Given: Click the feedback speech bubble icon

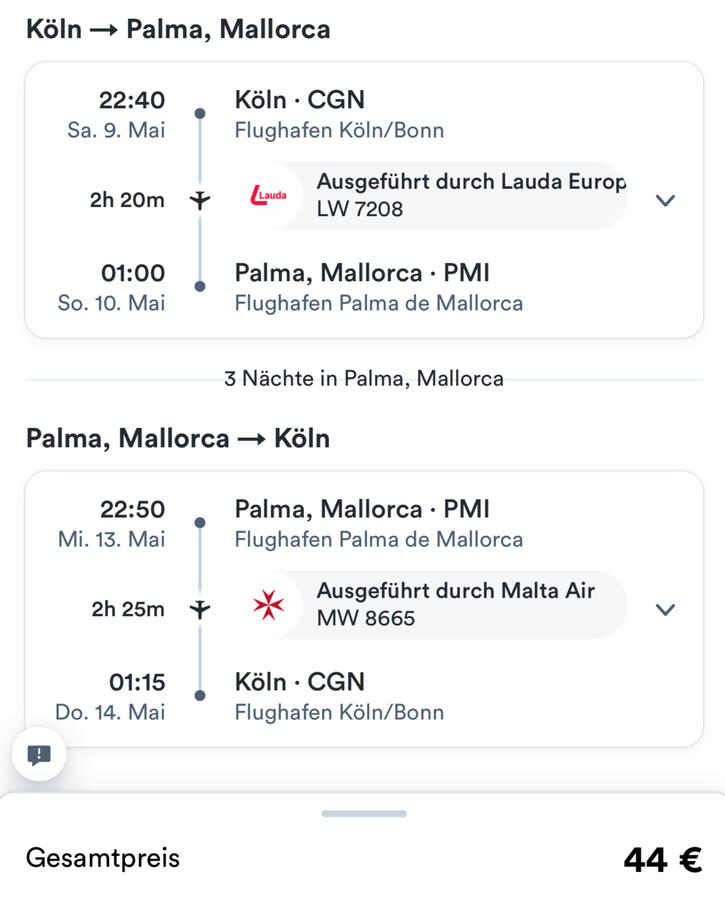Looking at the screenshot, I should (39, 756).
